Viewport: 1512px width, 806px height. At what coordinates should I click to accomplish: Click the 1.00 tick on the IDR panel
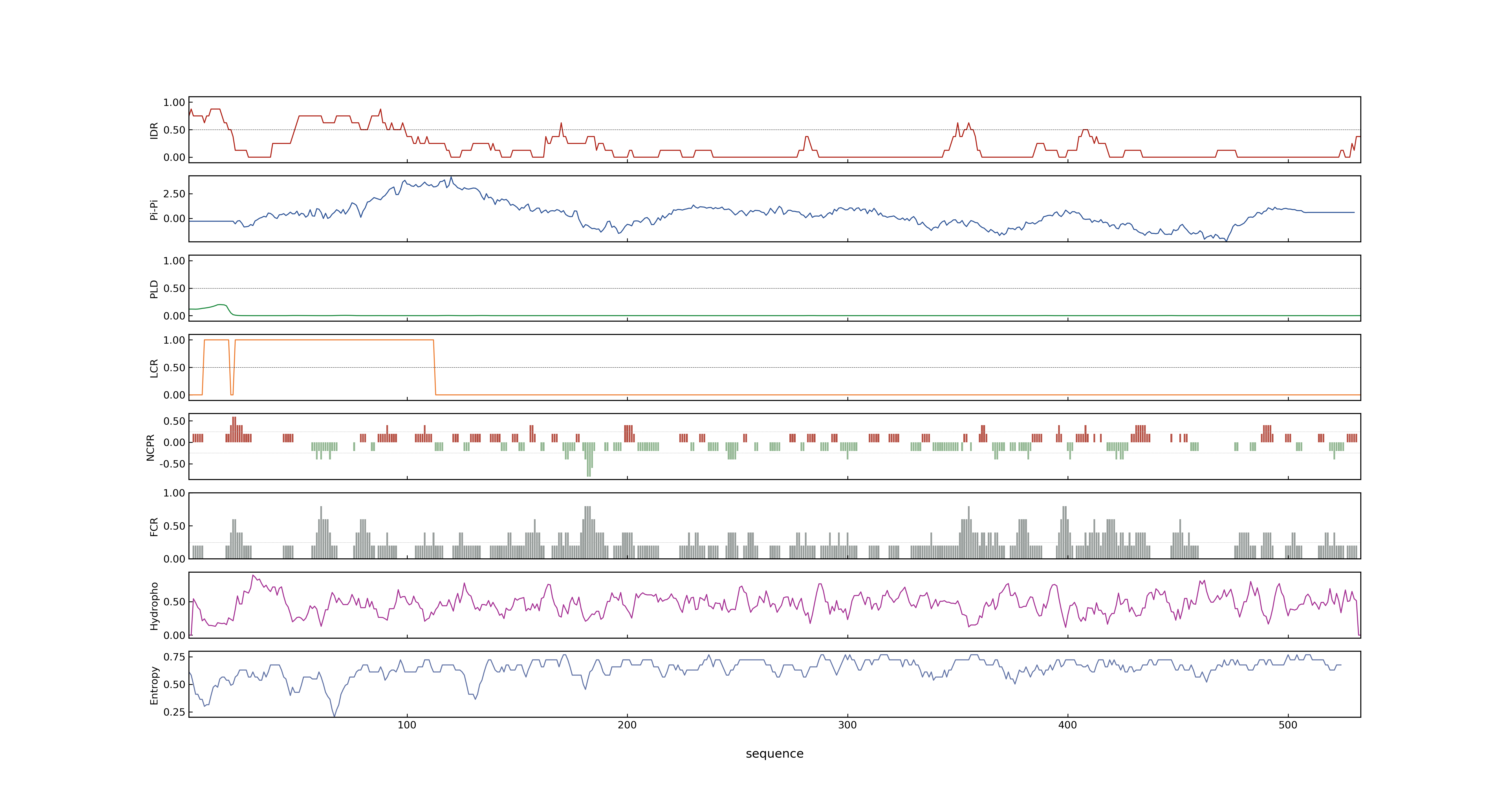pos(174,103)
